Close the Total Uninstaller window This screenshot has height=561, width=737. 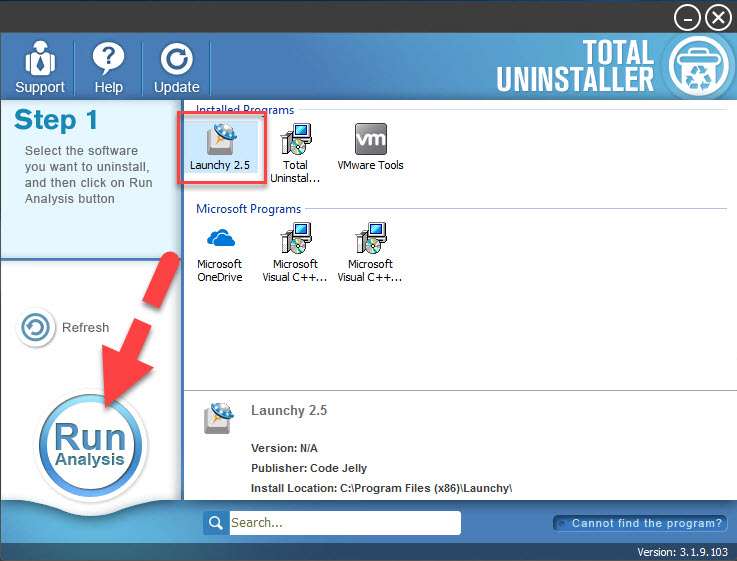point(718,18)
